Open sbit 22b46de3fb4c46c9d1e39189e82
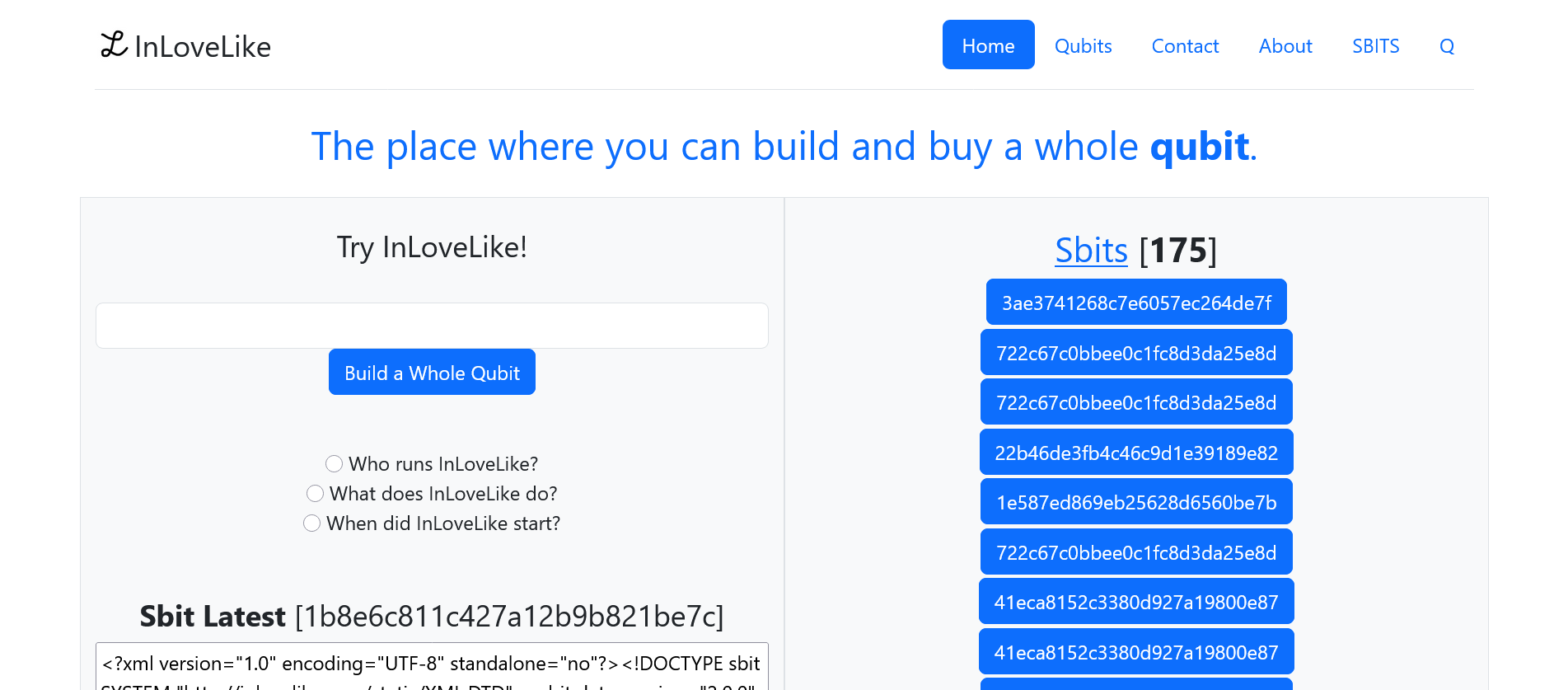The width and height of the screenshot is (1568, 690). [x=1136, y=452]
